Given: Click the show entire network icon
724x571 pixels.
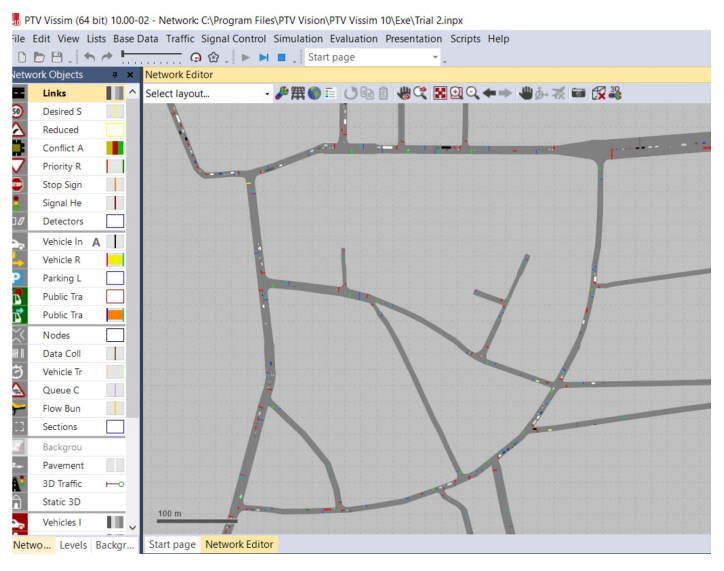Looking at the screenshot, I should tap(439, 93).
